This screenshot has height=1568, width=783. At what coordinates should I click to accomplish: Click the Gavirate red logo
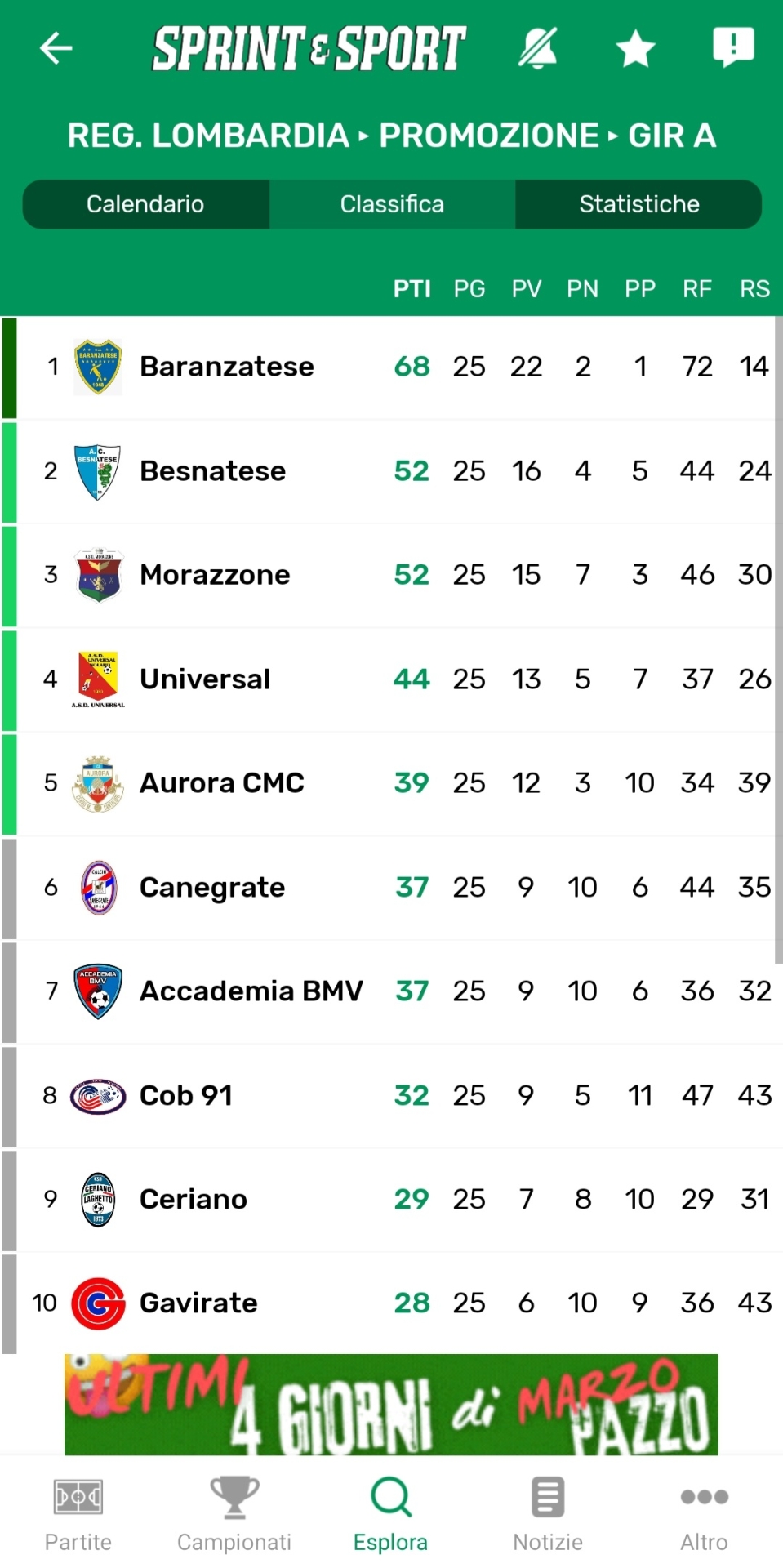98,1303
